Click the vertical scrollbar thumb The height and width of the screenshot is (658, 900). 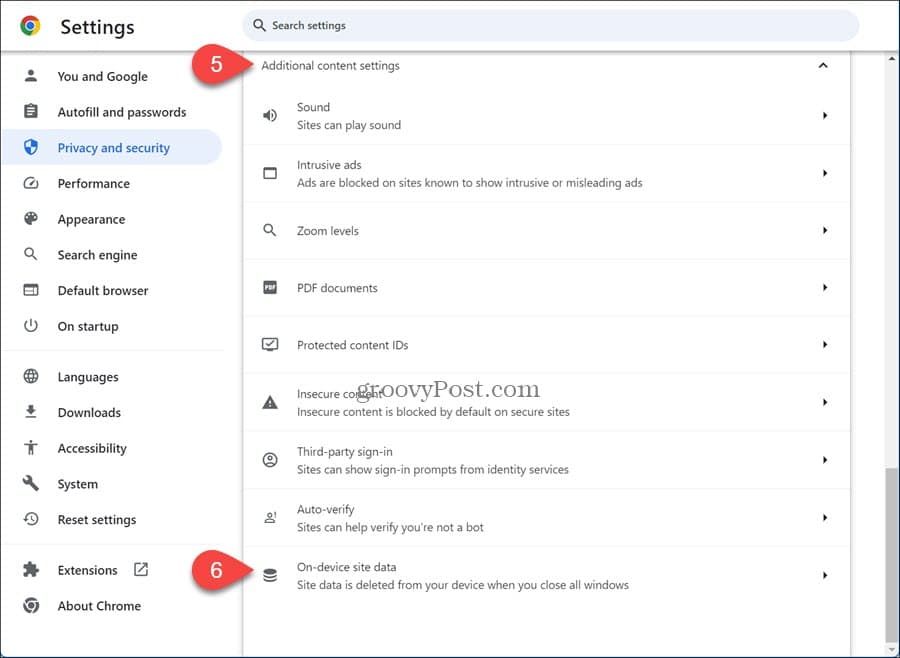pos(891,554)
